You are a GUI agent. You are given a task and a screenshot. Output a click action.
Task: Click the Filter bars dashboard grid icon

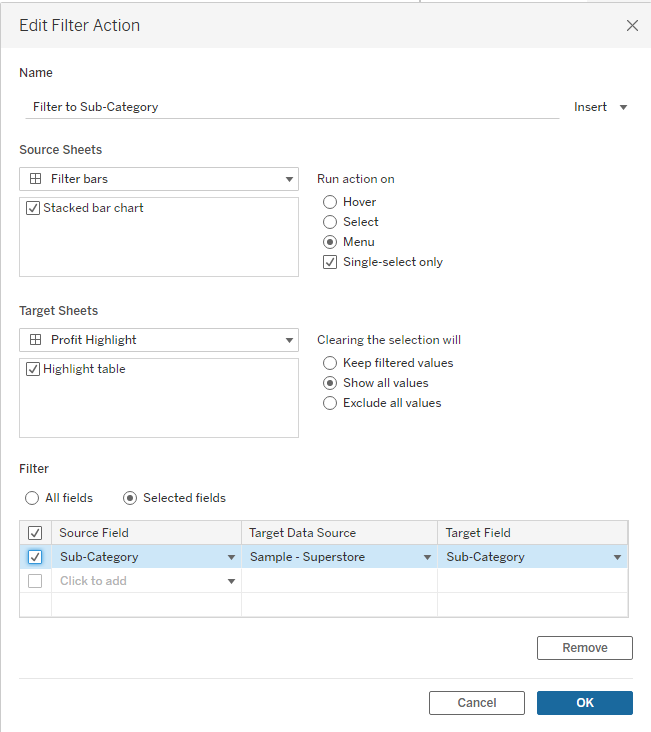point(36,179)
